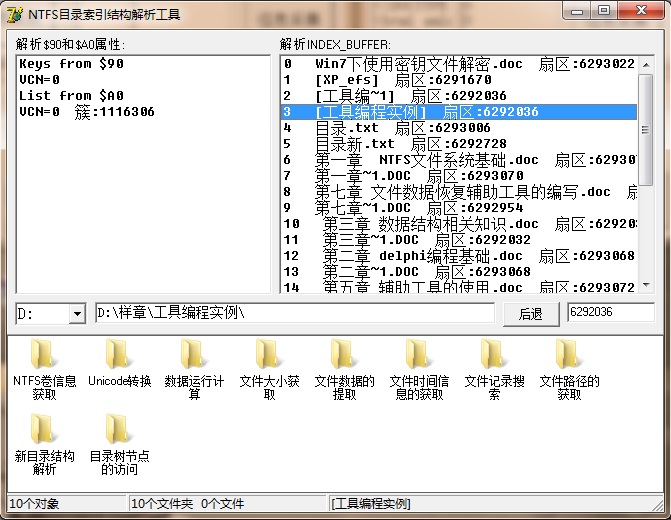This screenshot has width=671, height=520.
Task: Click the '10个文件夹 0个文件' status entry
Action: click(187, 504)
